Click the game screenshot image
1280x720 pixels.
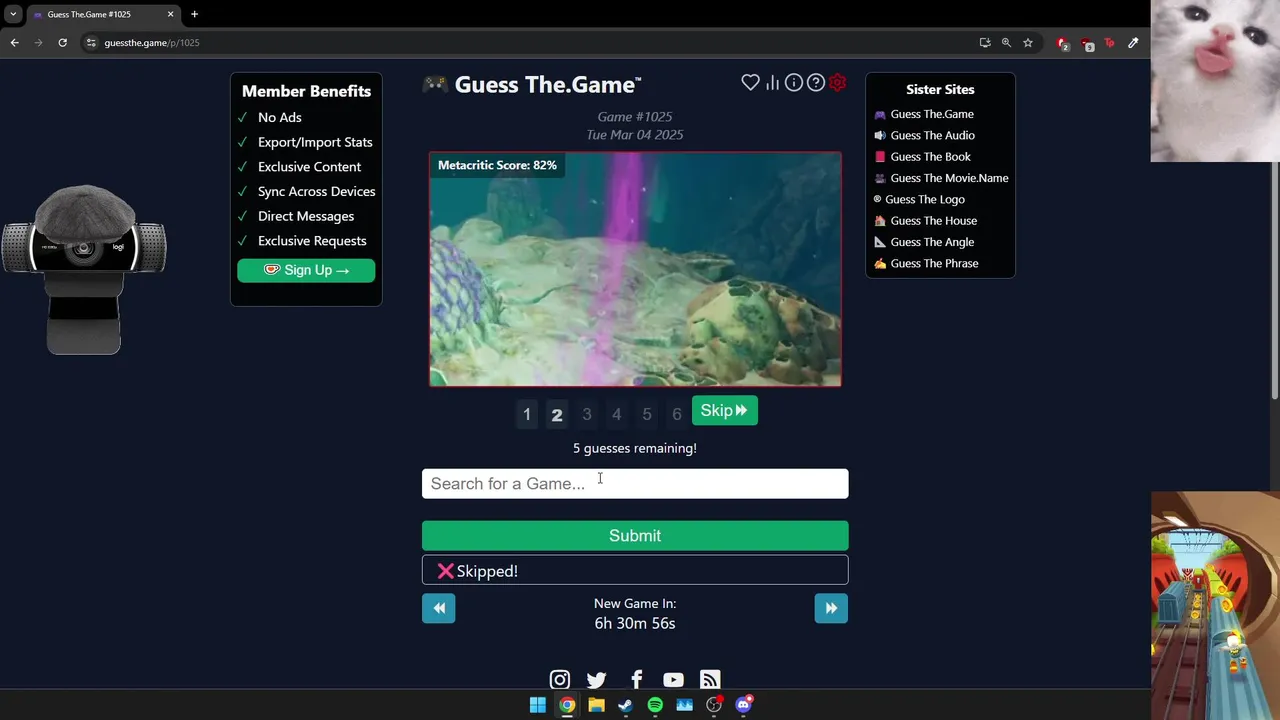635,269
